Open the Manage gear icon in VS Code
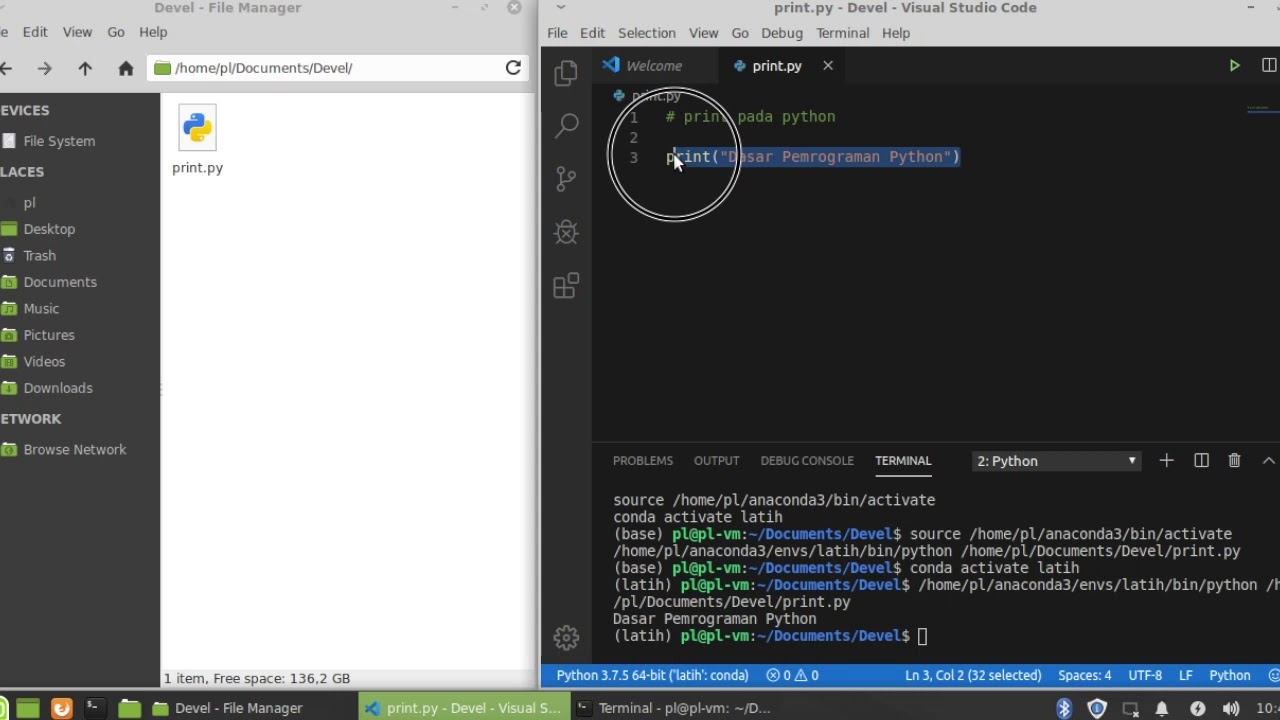 pos(566,637)
